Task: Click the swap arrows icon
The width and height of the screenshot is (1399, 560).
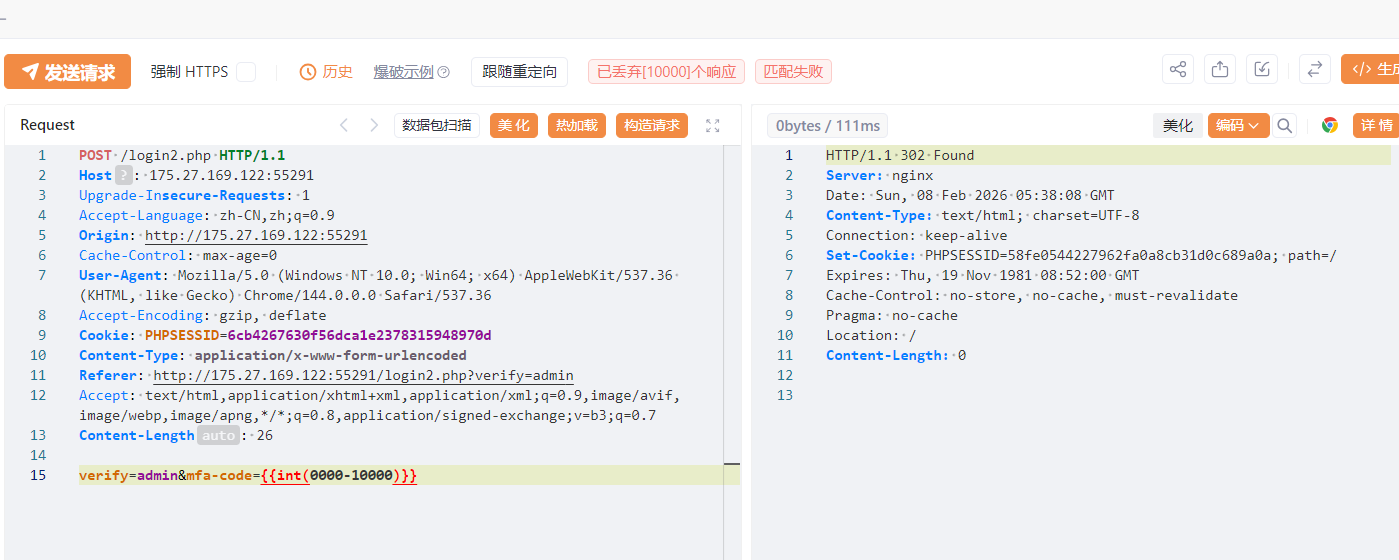Action: pos(1315,70)
